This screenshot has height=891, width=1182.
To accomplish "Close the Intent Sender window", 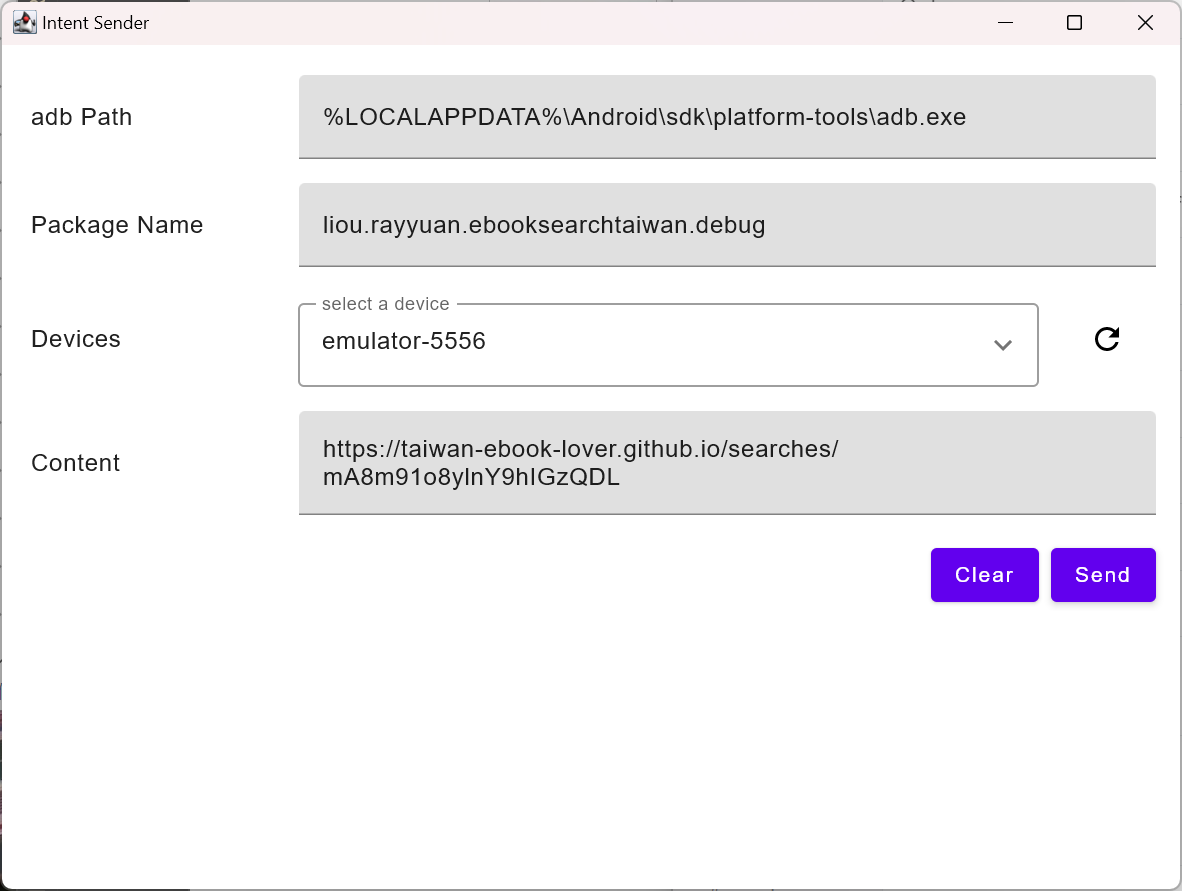I will (1145, 23).
